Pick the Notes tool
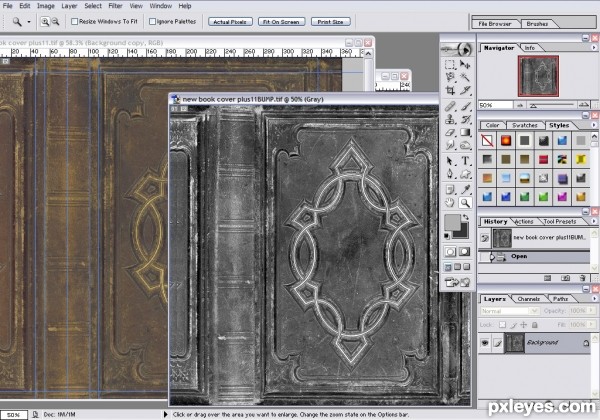 (450, 189)
